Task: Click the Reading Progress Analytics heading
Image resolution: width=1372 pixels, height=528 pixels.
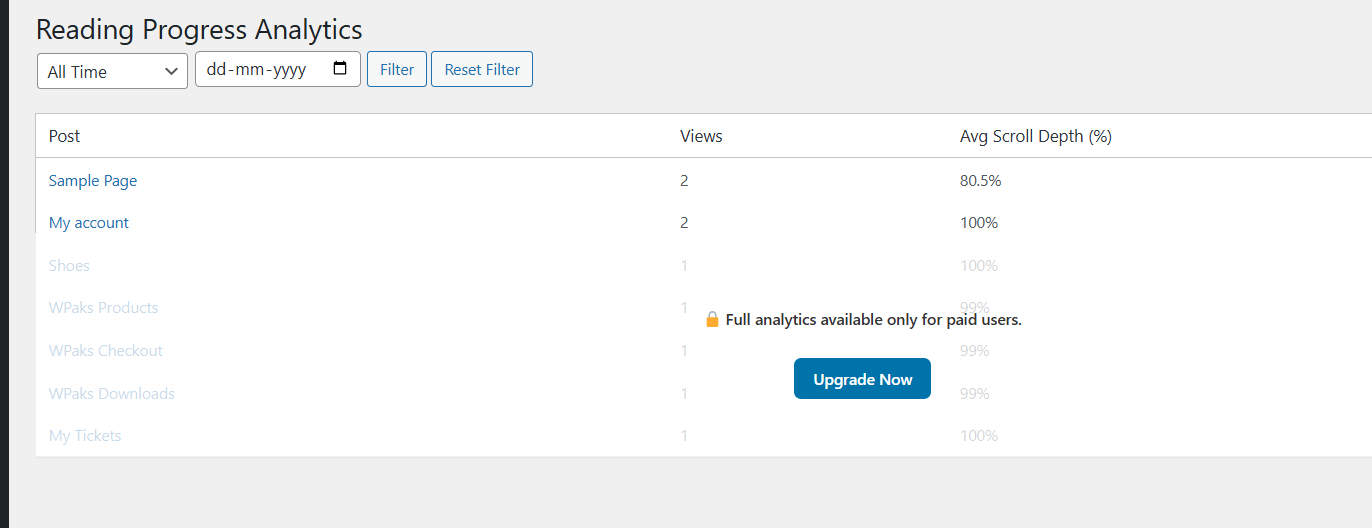Action: pyautogui.click(x=199, y=29)
